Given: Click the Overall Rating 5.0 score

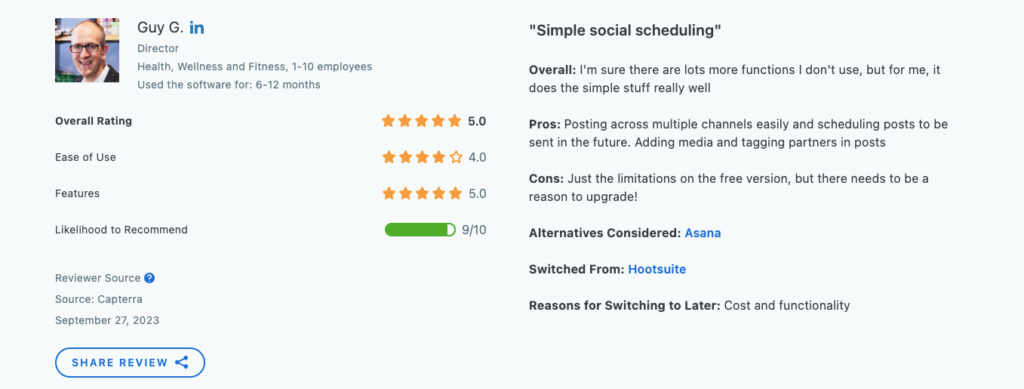Looking at the screenshot, I should coord(477,121).
